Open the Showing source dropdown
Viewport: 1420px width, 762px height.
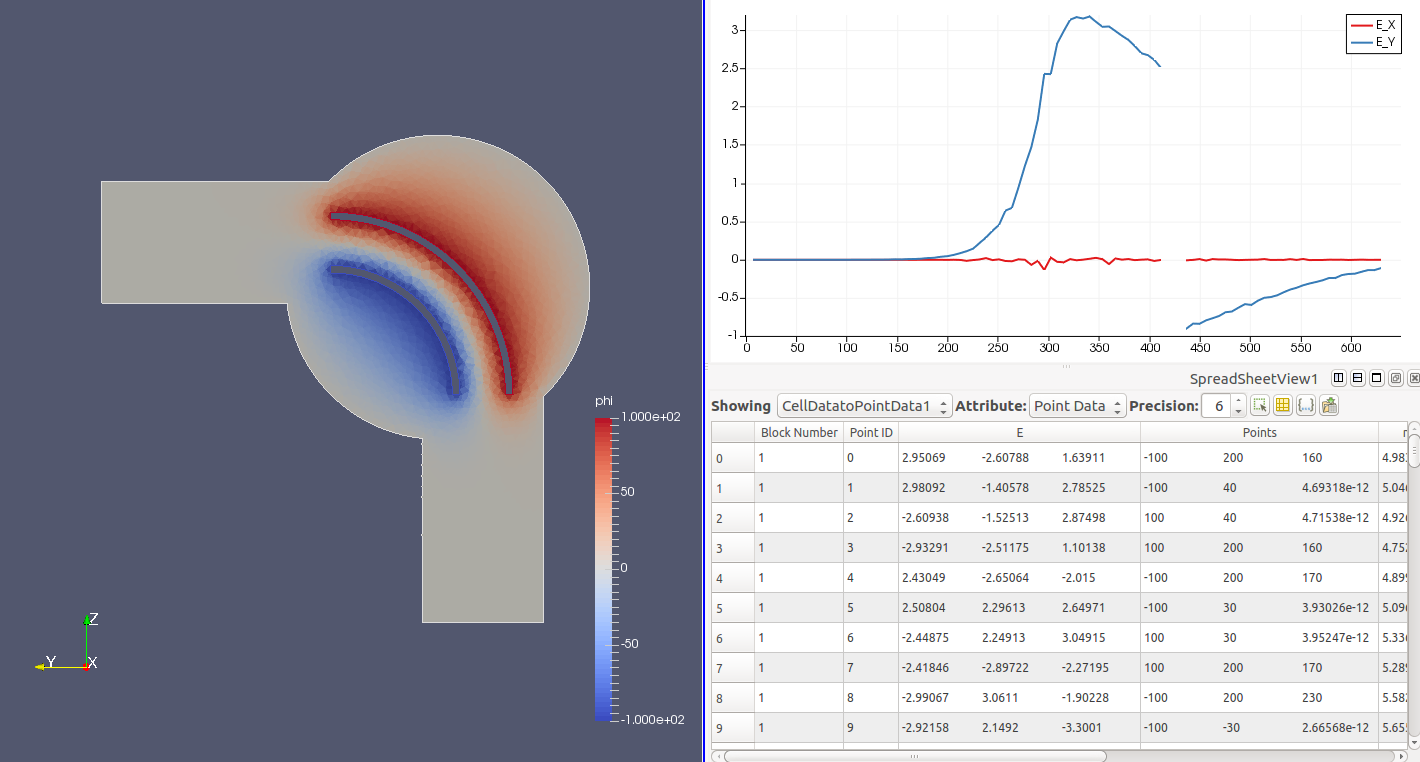[x=864, y=406]
